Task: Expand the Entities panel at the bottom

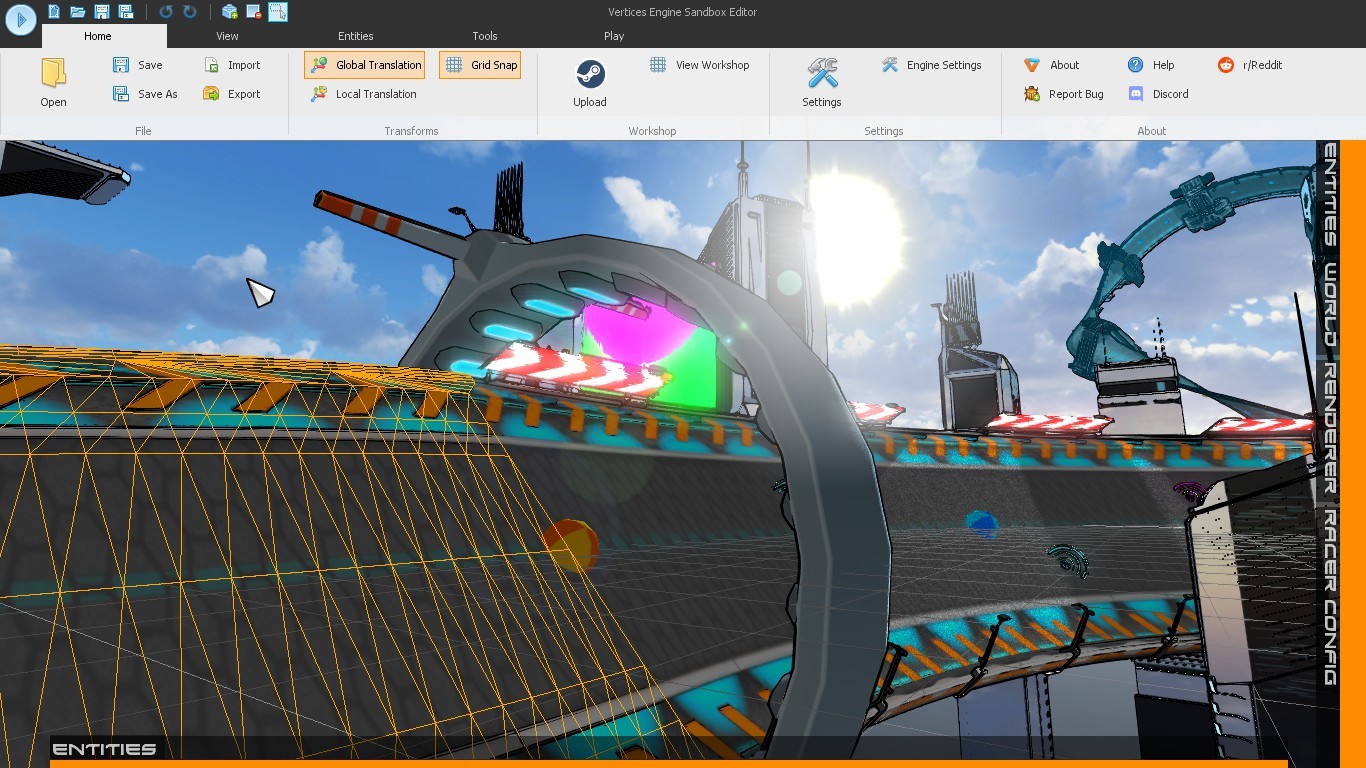Action: click(x=104, y=749)
